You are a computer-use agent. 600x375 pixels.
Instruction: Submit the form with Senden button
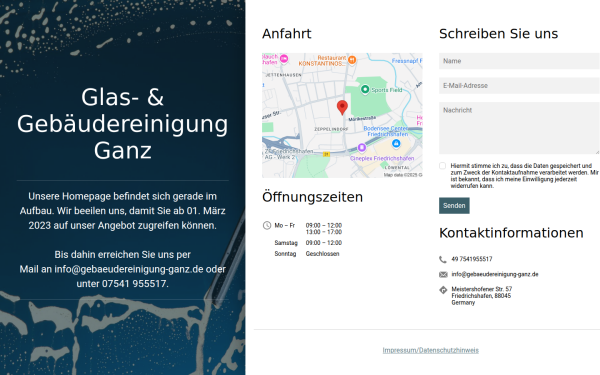tap(454, 205)
